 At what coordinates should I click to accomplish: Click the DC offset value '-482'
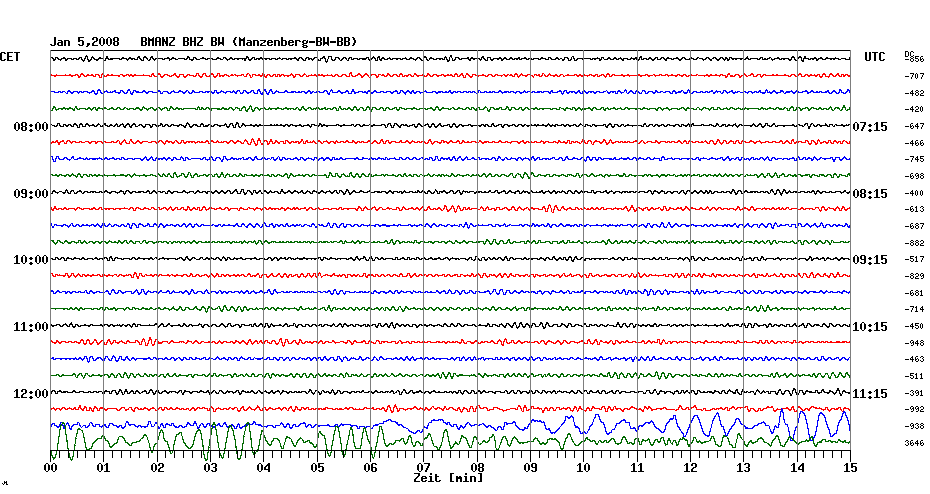(x=915, y=93)
